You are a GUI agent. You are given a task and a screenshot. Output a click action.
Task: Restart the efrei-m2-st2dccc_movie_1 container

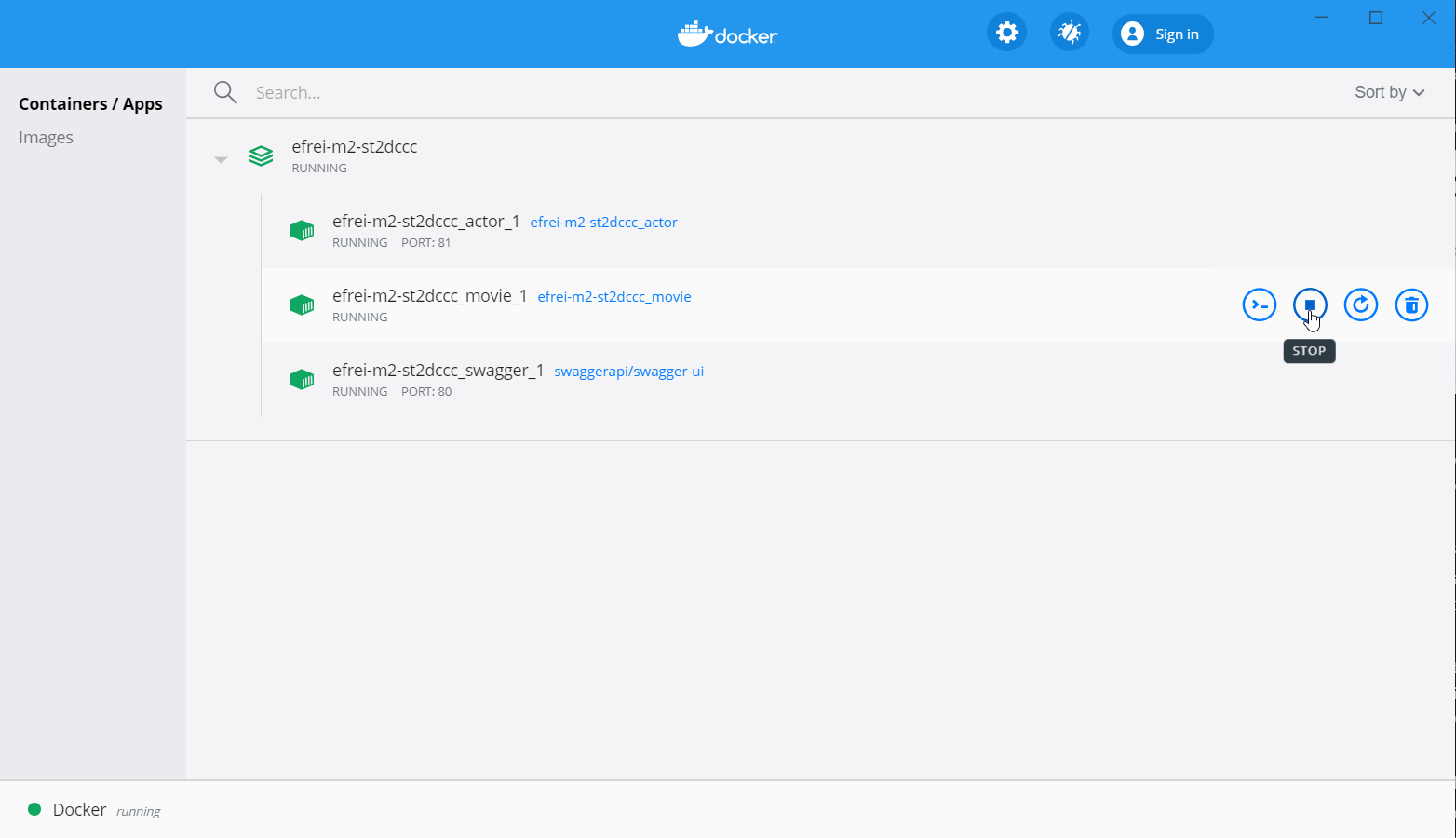click(1361, 304)
